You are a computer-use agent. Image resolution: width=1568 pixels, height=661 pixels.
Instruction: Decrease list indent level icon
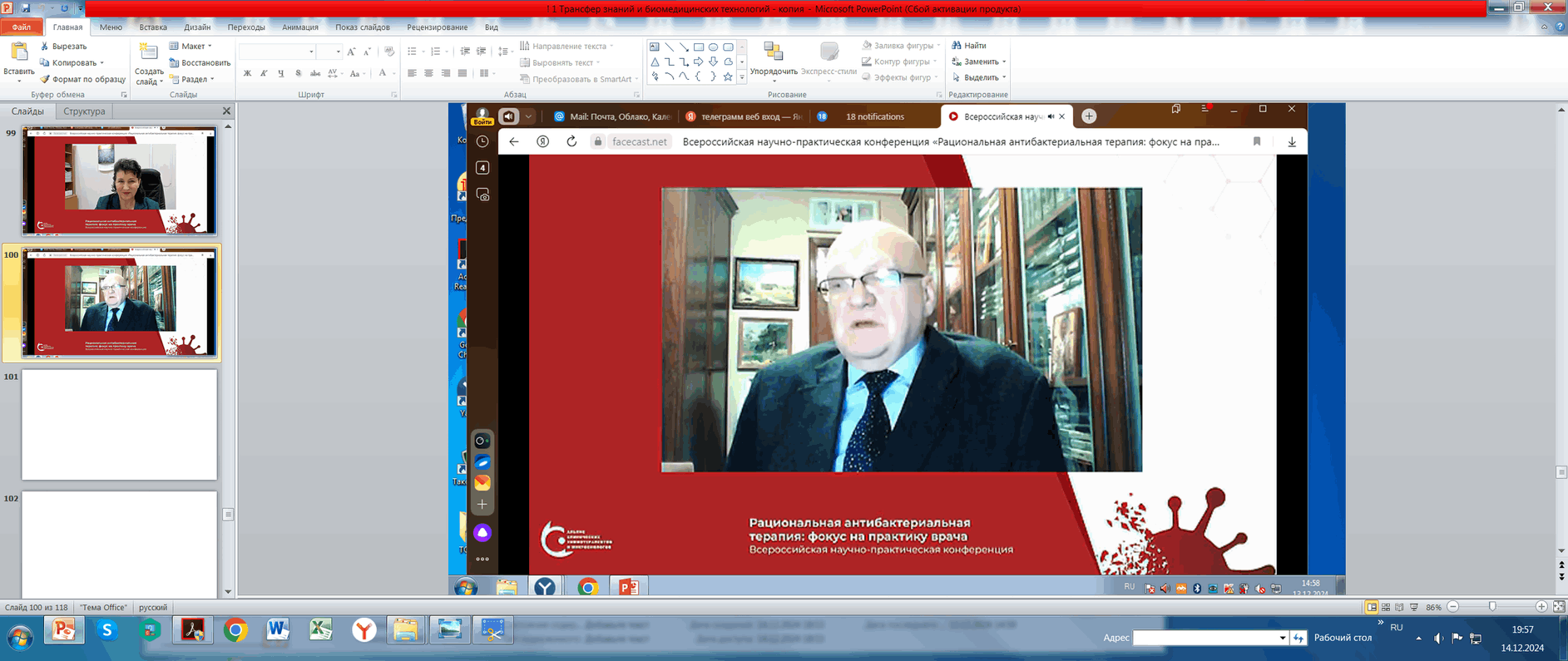[x=465, y=52]
